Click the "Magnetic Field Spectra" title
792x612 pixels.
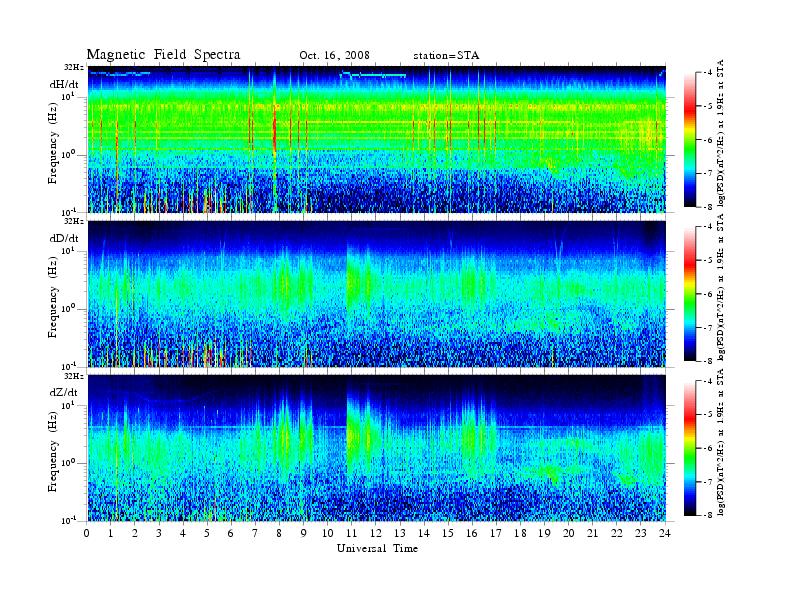(163, 55)
